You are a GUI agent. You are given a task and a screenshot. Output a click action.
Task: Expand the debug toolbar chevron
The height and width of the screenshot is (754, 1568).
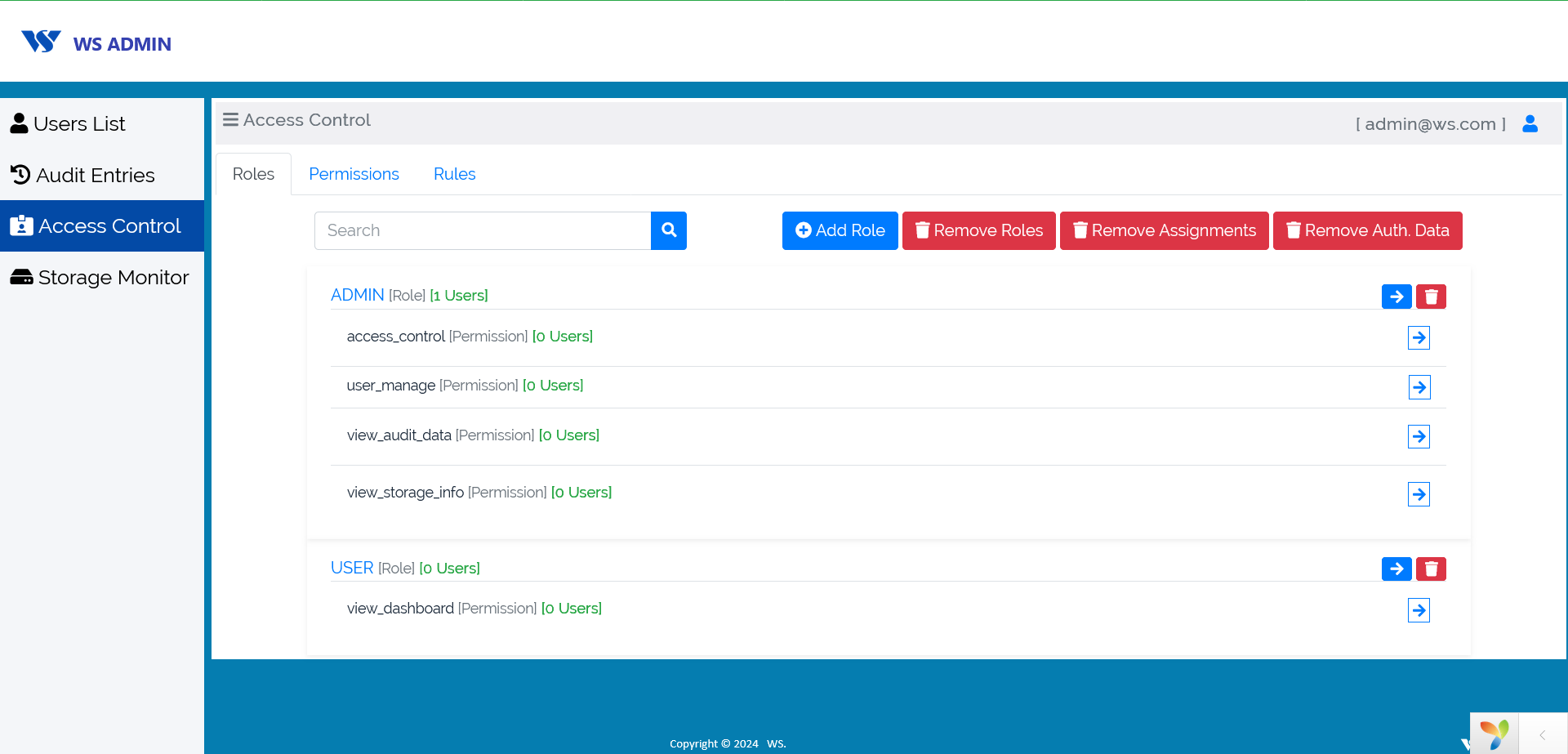click(1542, 734)
